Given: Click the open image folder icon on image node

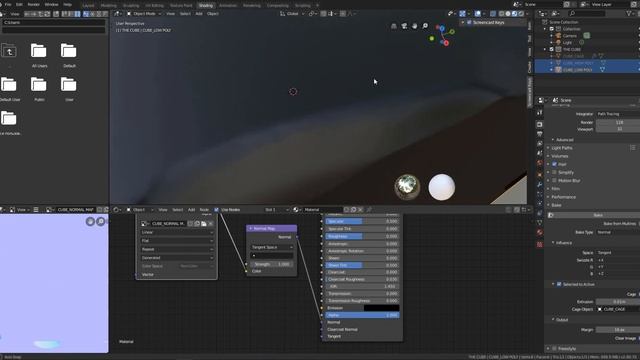Looking at the screenshot, I should tap(204, 224).
